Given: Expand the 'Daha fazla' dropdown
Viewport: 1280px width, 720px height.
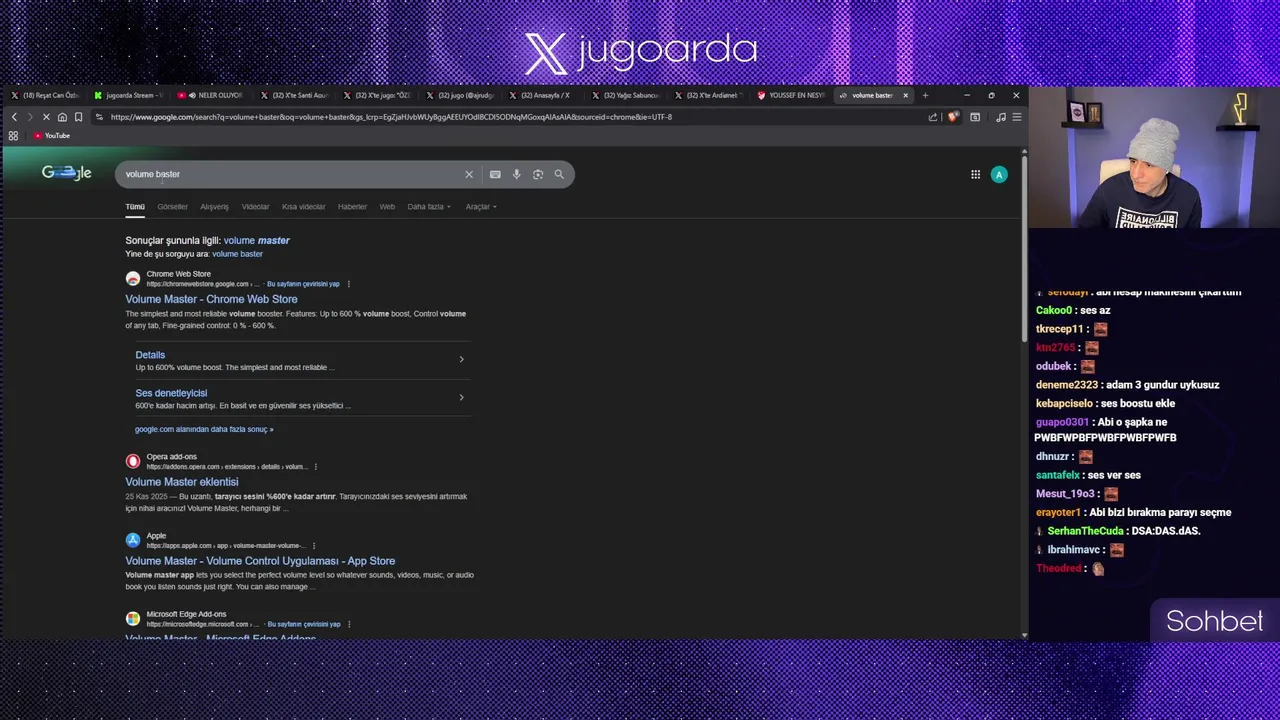Looking at the screenshot, I should point(429,207).
